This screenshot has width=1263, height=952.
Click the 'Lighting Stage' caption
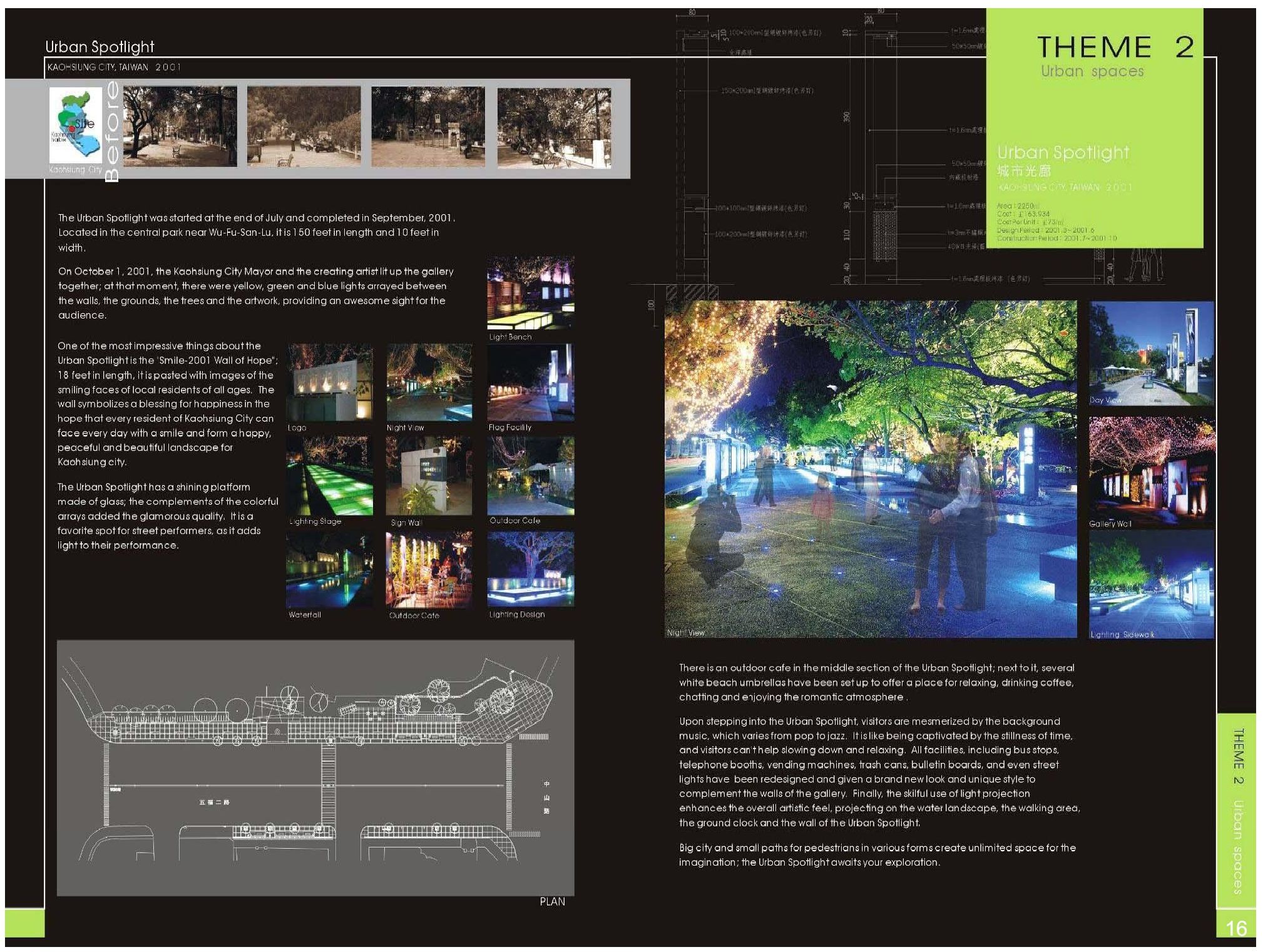point(315,521)
